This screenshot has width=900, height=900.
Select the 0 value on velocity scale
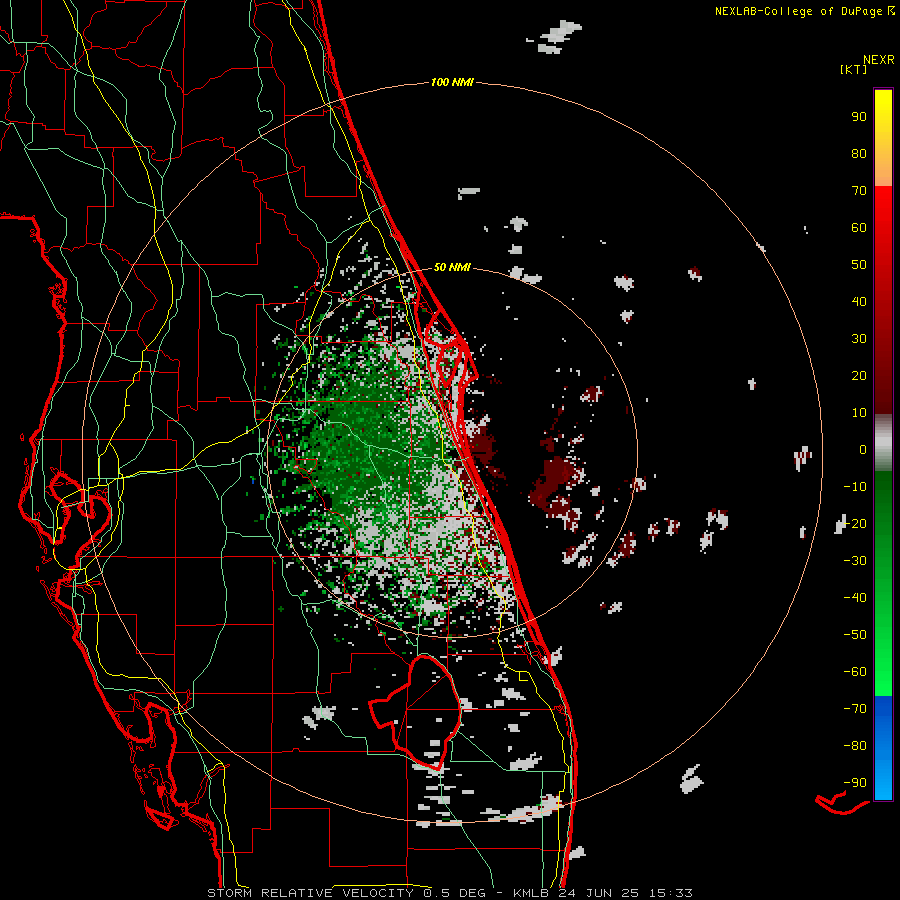coord(863,450)
